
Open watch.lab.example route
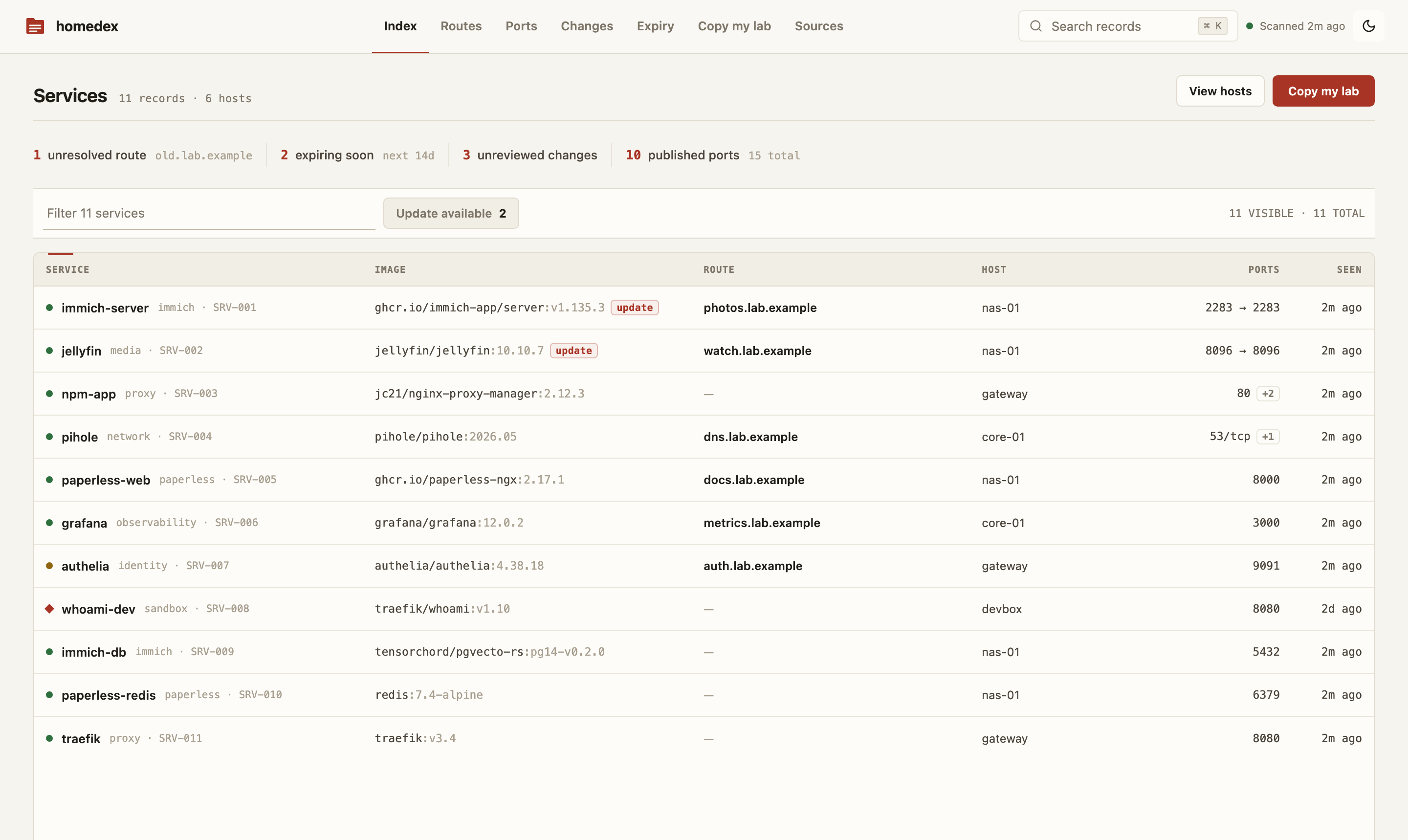(757, 351)
